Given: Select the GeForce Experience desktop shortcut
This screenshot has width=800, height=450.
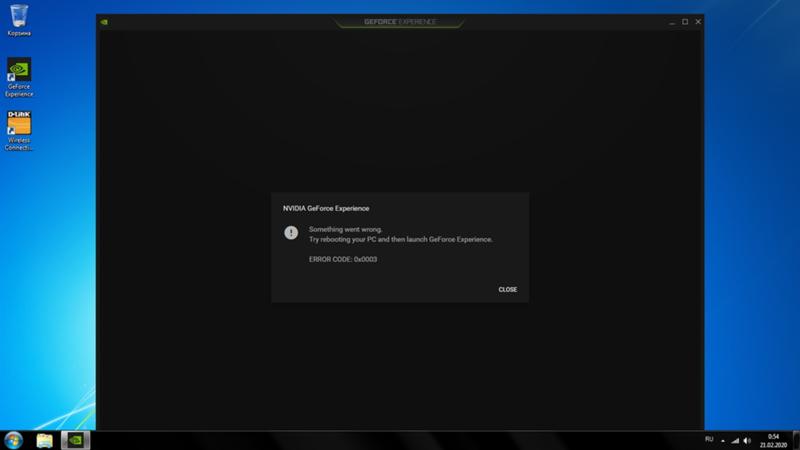Looking at the screenshot, I should click(19, 76).
